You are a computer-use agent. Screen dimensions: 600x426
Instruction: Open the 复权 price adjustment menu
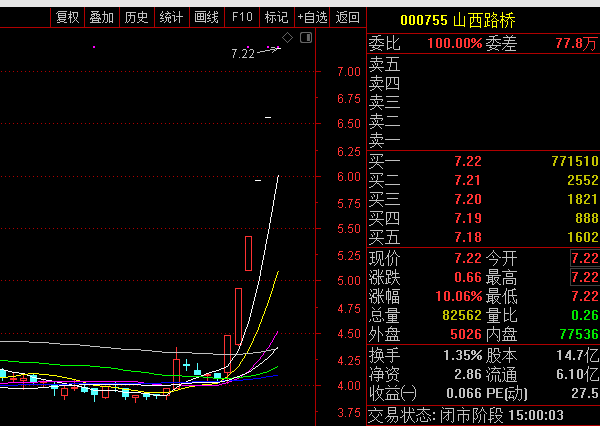click(68, 17)
